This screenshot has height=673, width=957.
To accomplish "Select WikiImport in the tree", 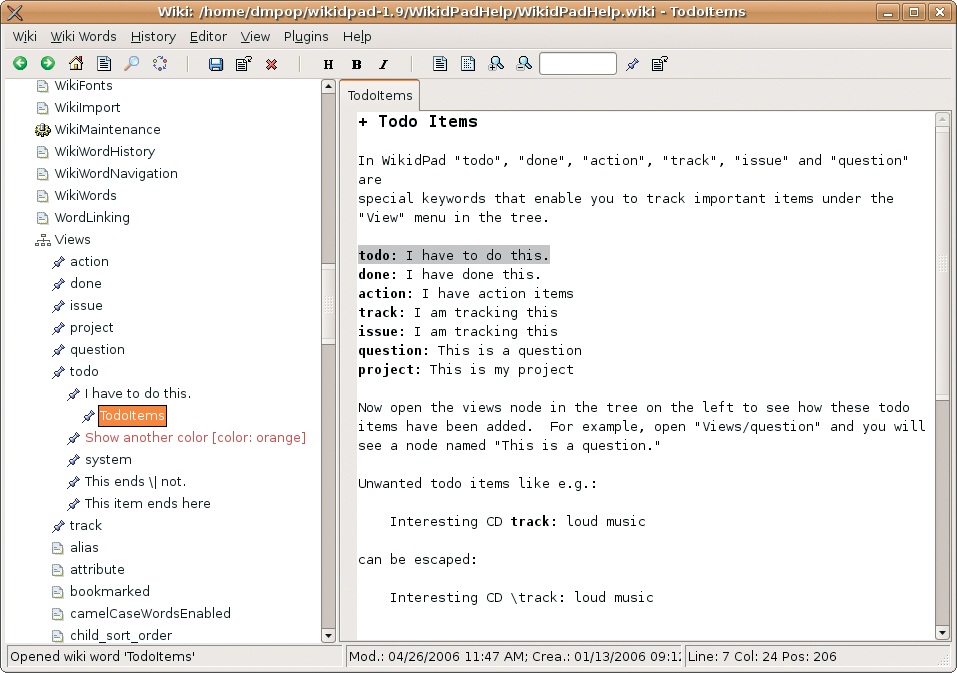I will (87, 107).
